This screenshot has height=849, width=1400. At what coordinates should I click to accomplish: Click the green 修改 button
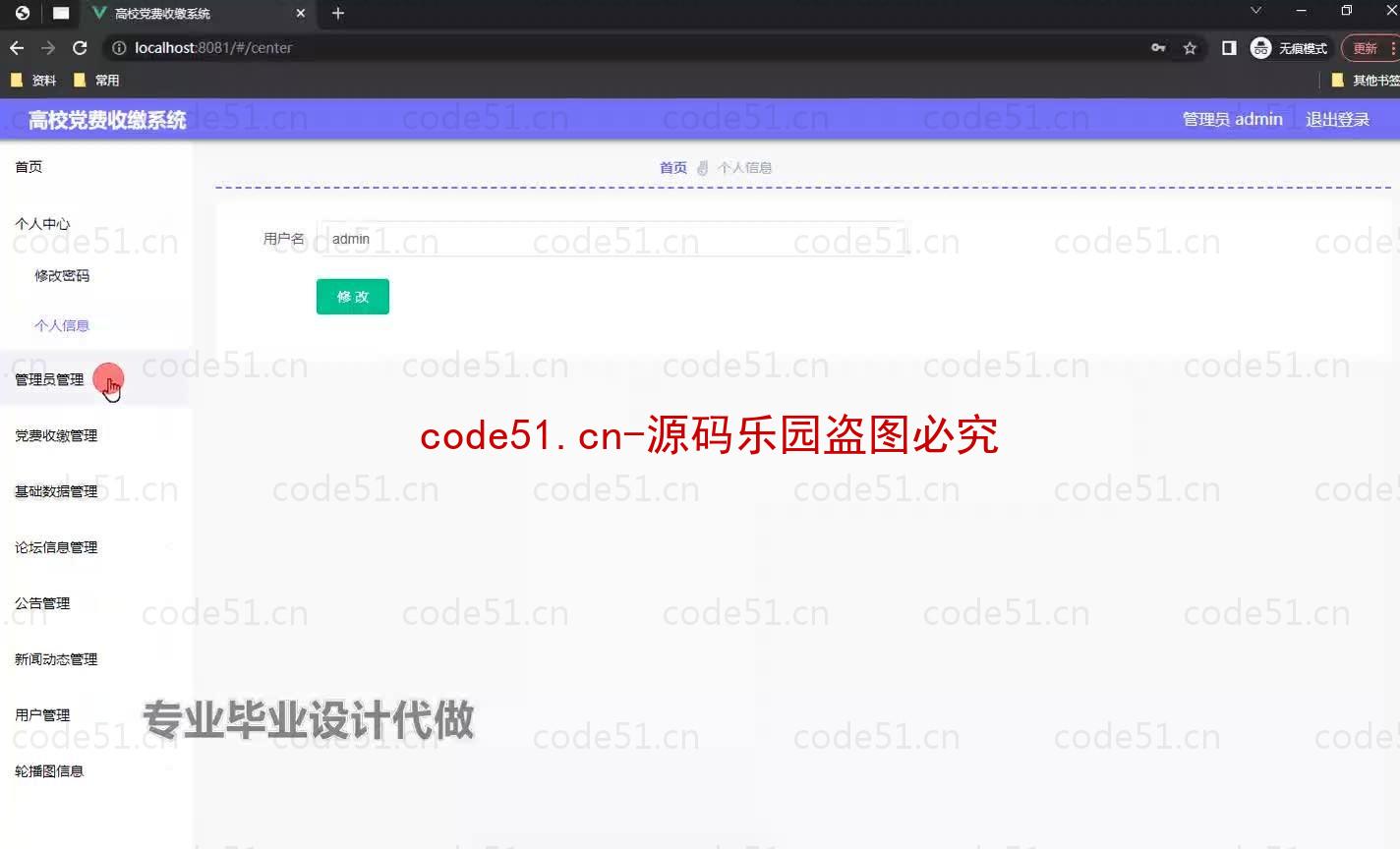353,297
